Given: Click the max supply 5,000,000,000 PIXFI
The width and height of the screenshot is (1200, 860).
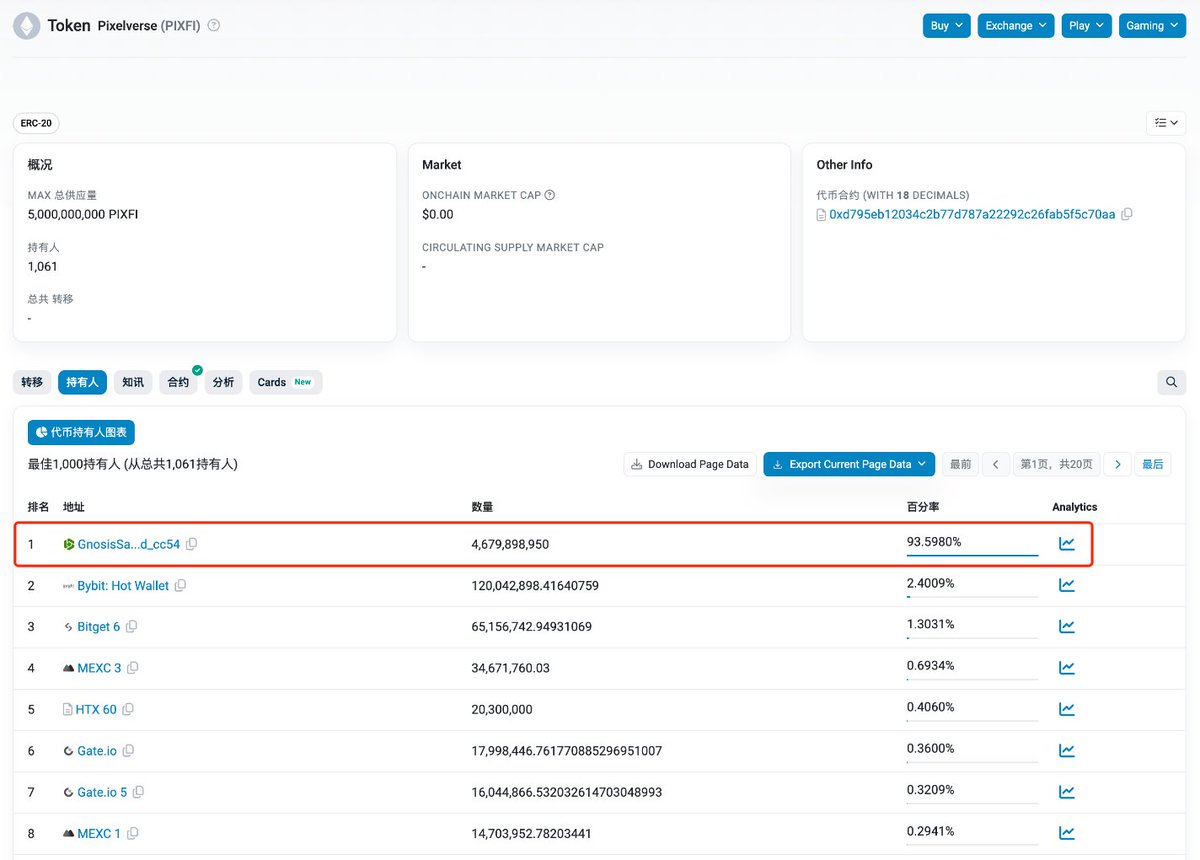Looking at the screenshot, I should coord(83,214).
